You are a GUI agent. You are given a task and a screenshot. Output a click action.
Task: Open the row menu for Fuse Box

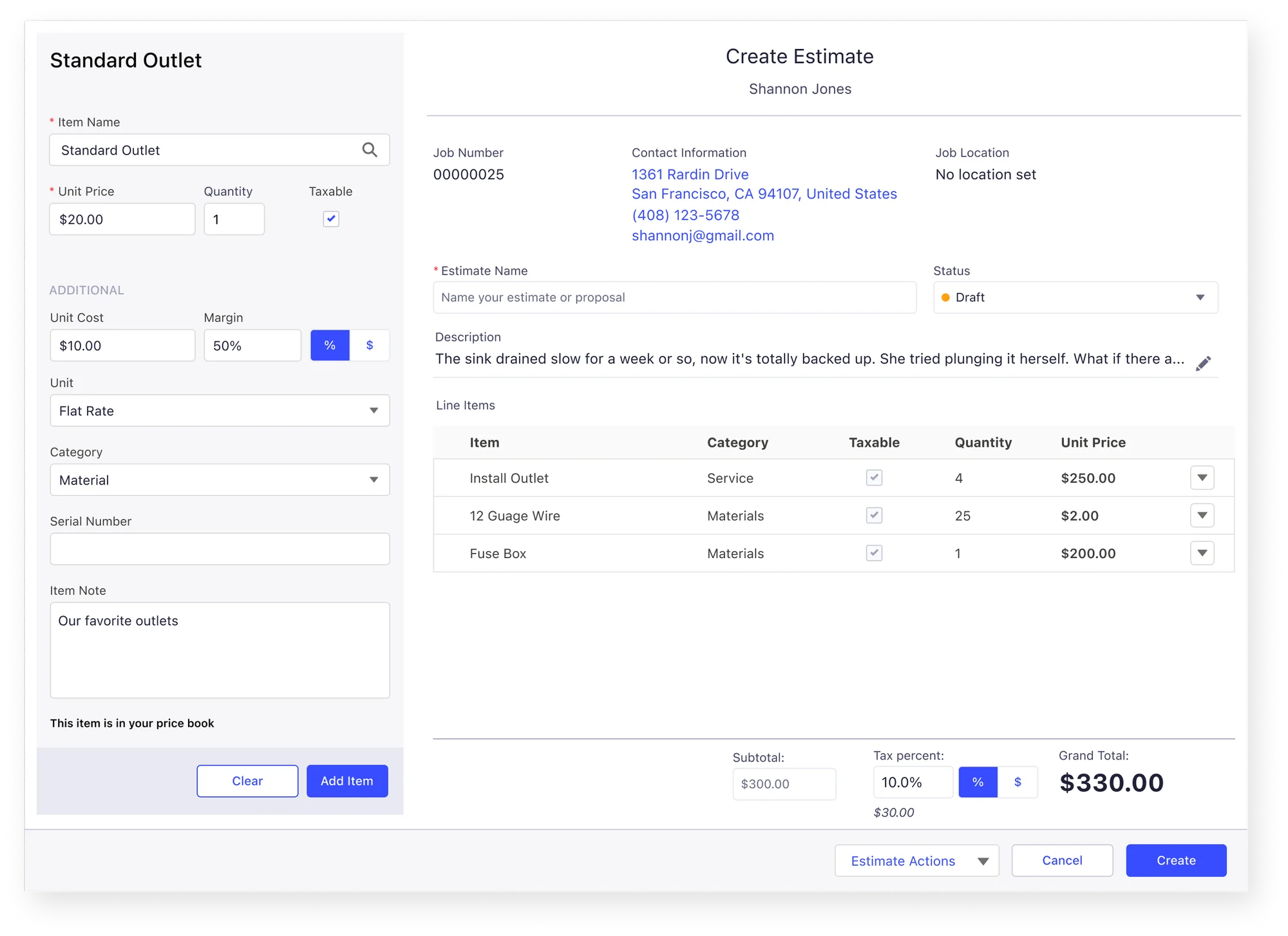[x=1202, y=553]
